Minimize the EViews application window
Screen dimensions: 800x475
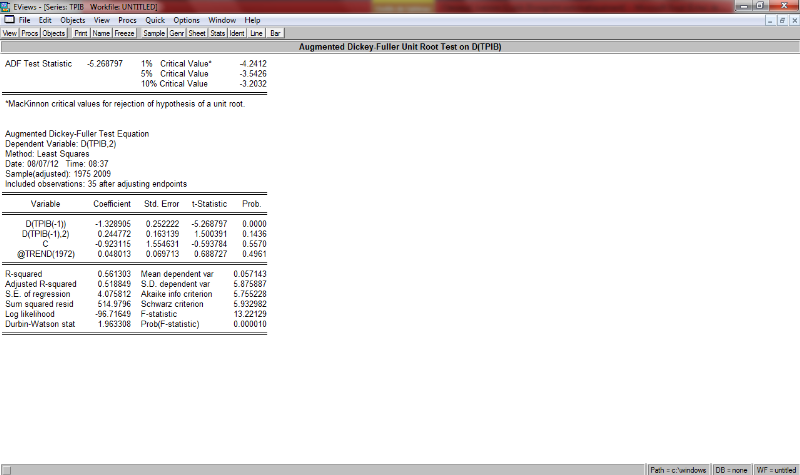pyautogui.click(x=743, y=6)
